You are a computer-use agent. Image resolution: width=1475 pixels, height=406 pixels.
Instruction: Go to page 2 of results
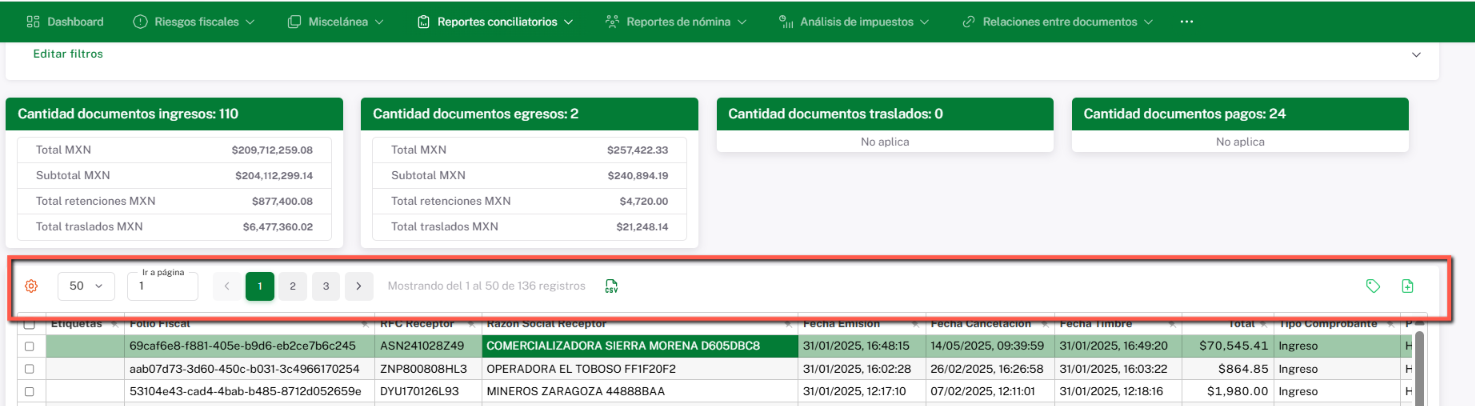292,286
